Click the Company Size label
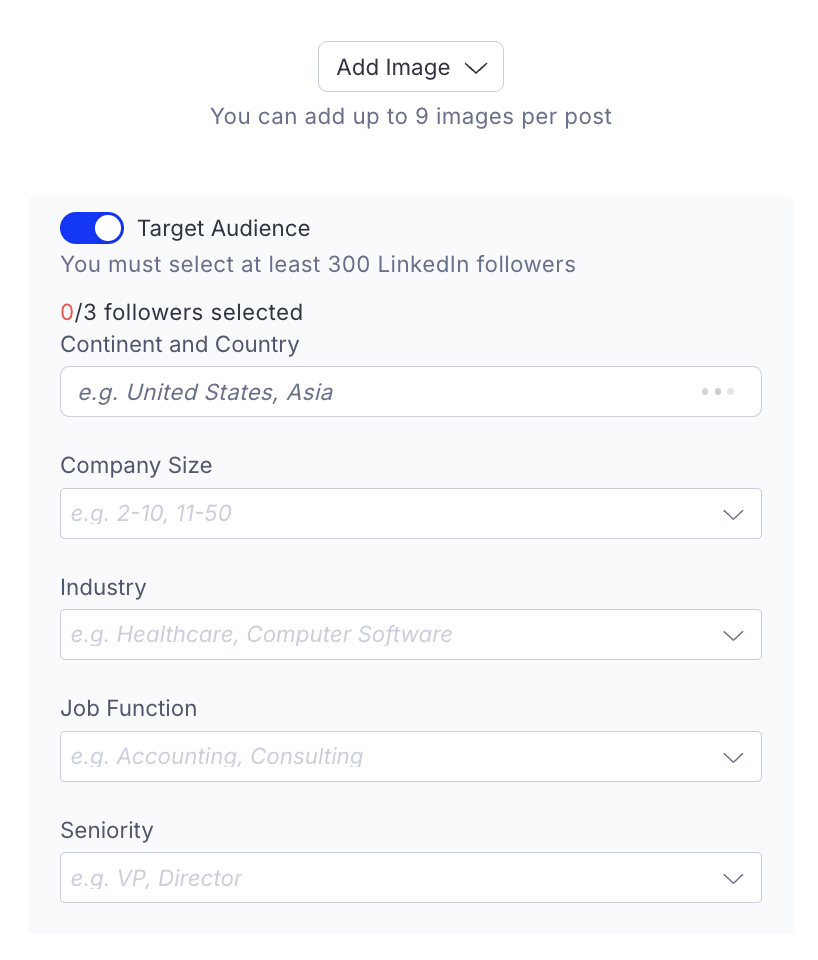 pos(136,465)
